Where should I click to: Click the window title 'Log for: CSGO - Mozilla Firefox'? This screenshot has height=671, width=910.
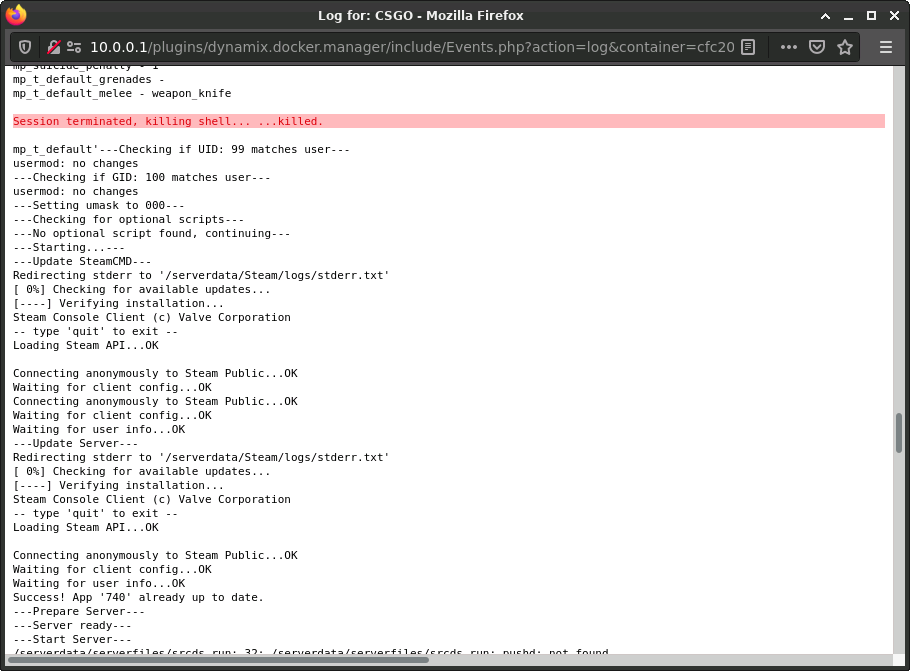tap(420, 16)
